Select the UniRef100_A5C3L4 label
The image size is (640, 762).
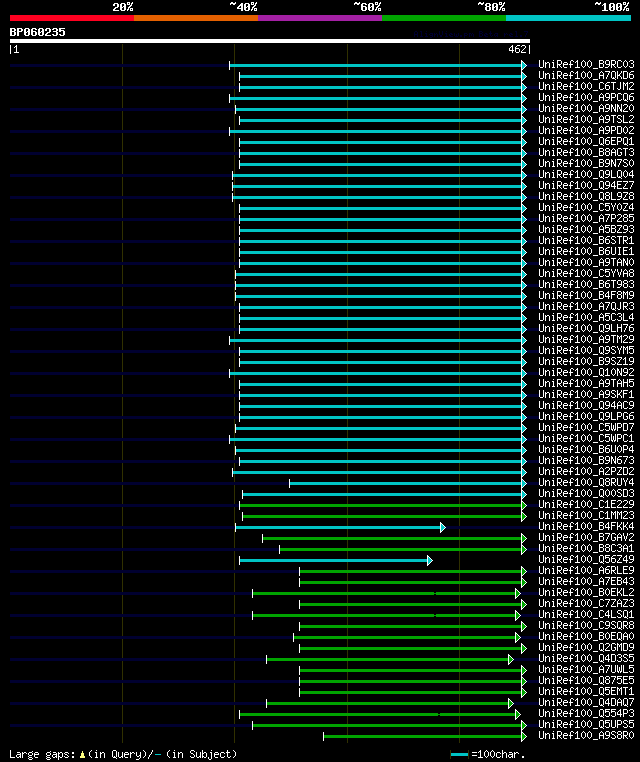586,317
